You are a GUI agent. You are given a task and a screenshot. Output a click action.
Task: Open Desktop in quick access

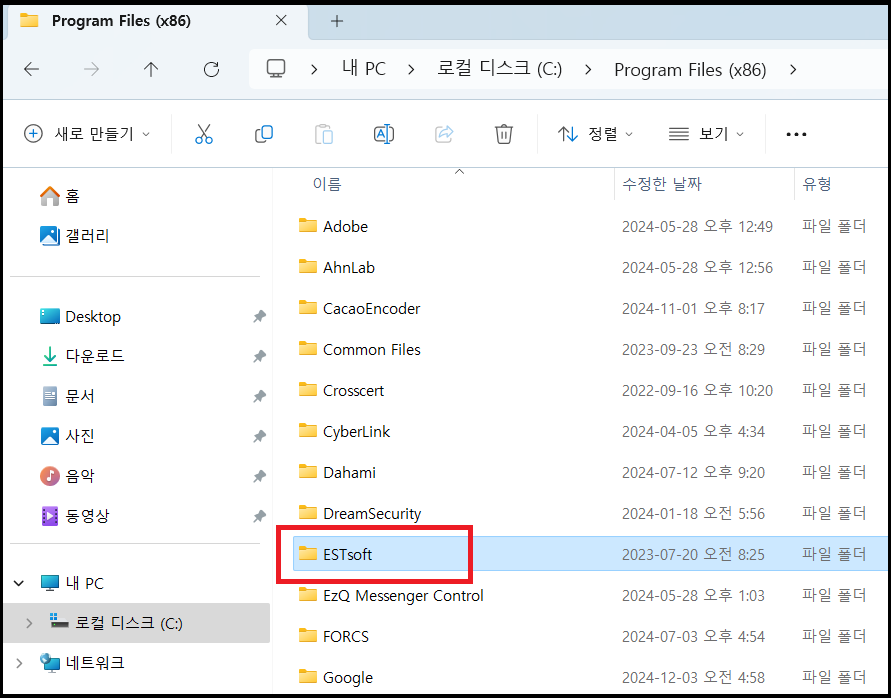[x=80, y=317]
